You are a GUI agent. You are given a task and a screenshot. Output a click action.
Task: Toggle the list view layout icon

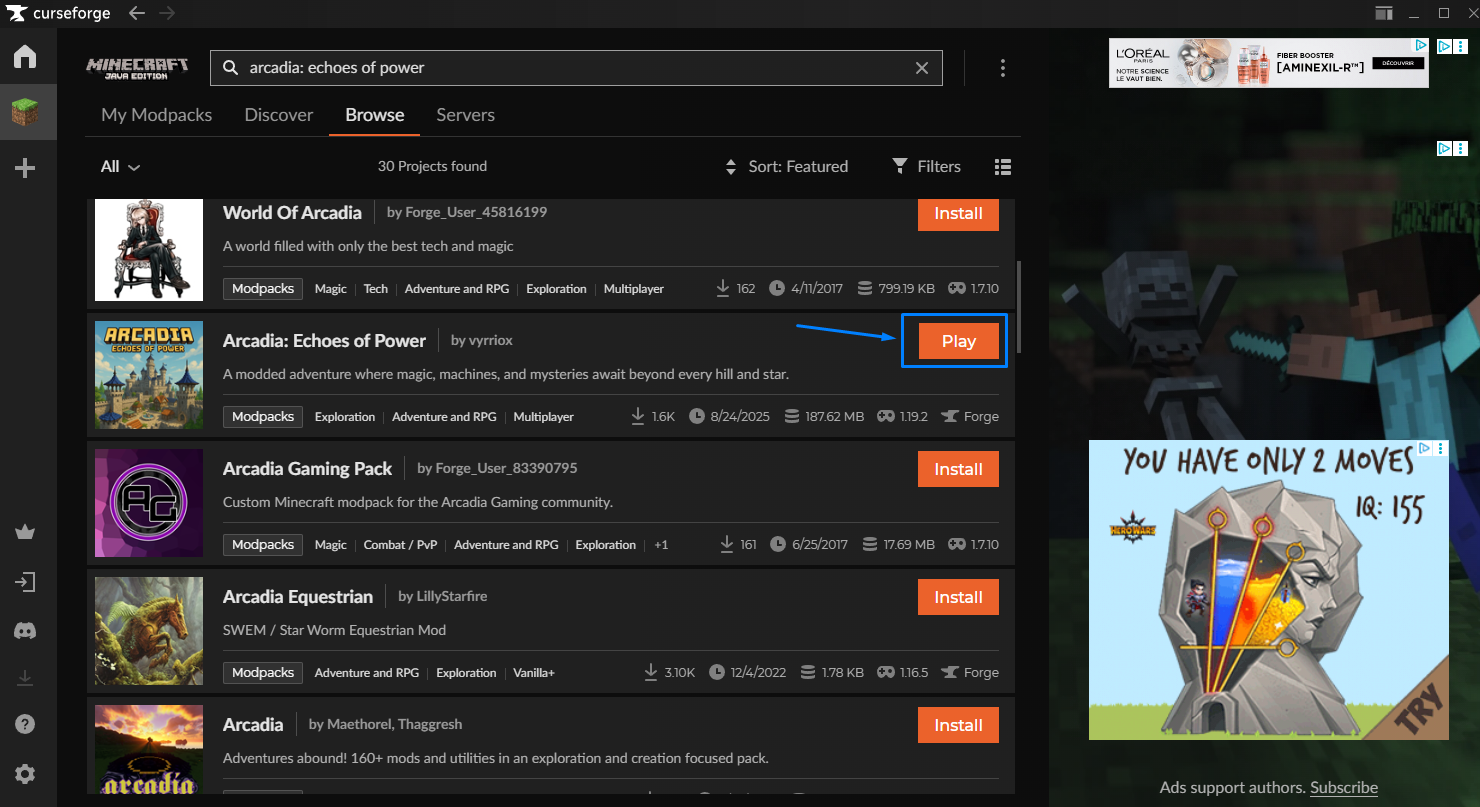1003,167
